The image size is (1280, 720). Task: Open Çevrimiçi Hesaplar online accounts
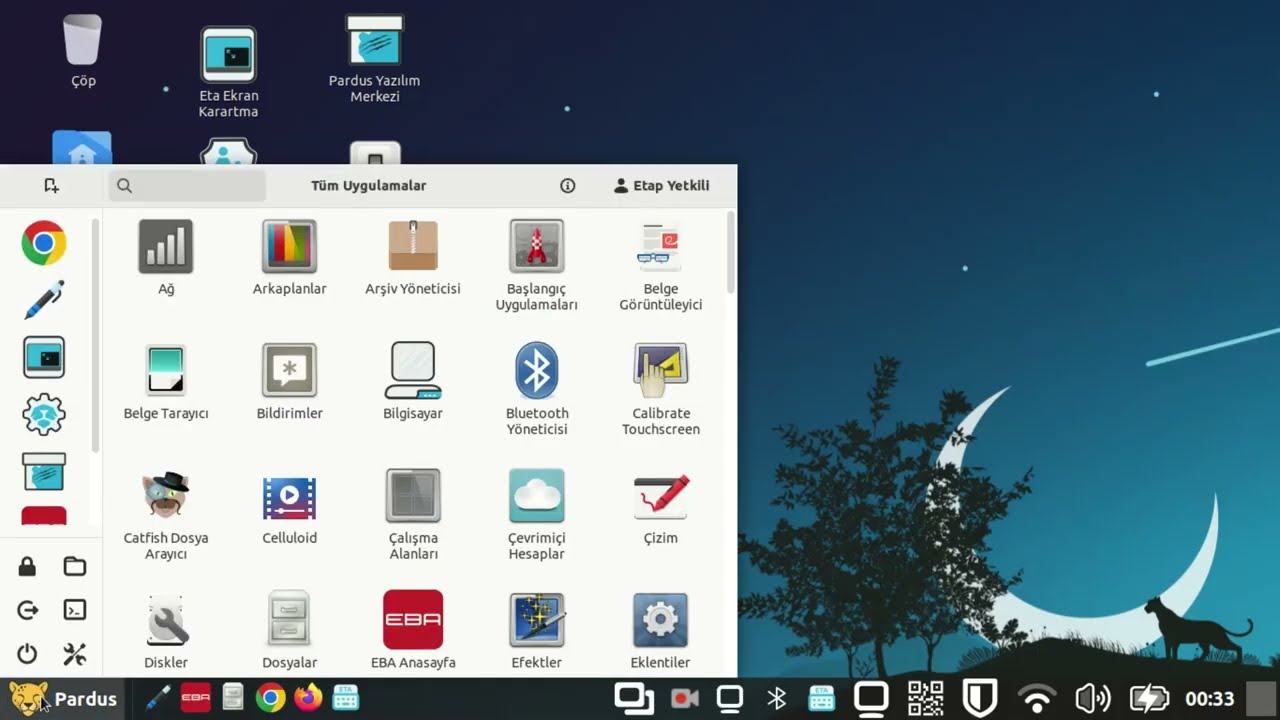click(537, 515)
